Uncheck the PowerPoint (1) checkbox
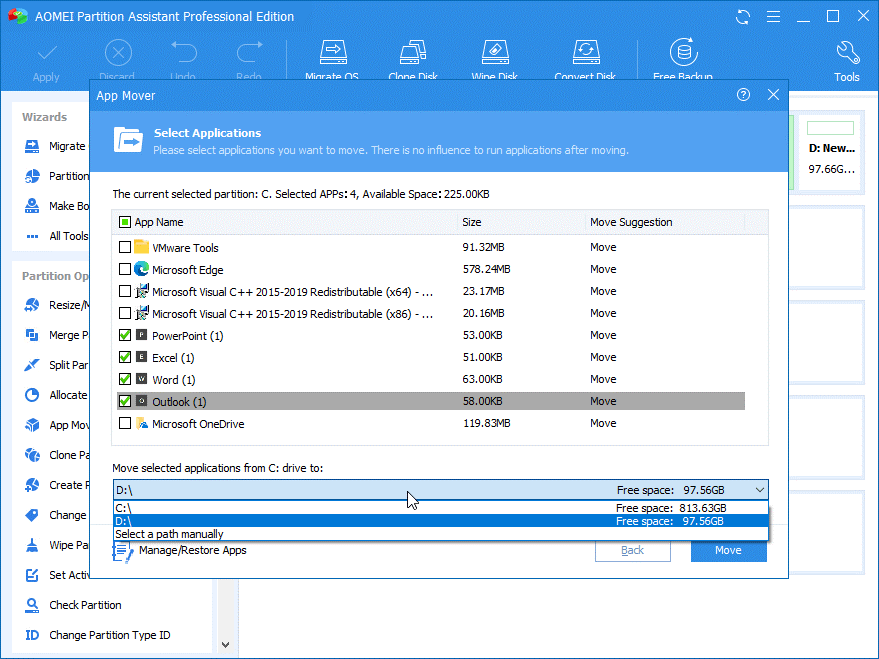Screen dimensions: 879x659 [125, 335]
